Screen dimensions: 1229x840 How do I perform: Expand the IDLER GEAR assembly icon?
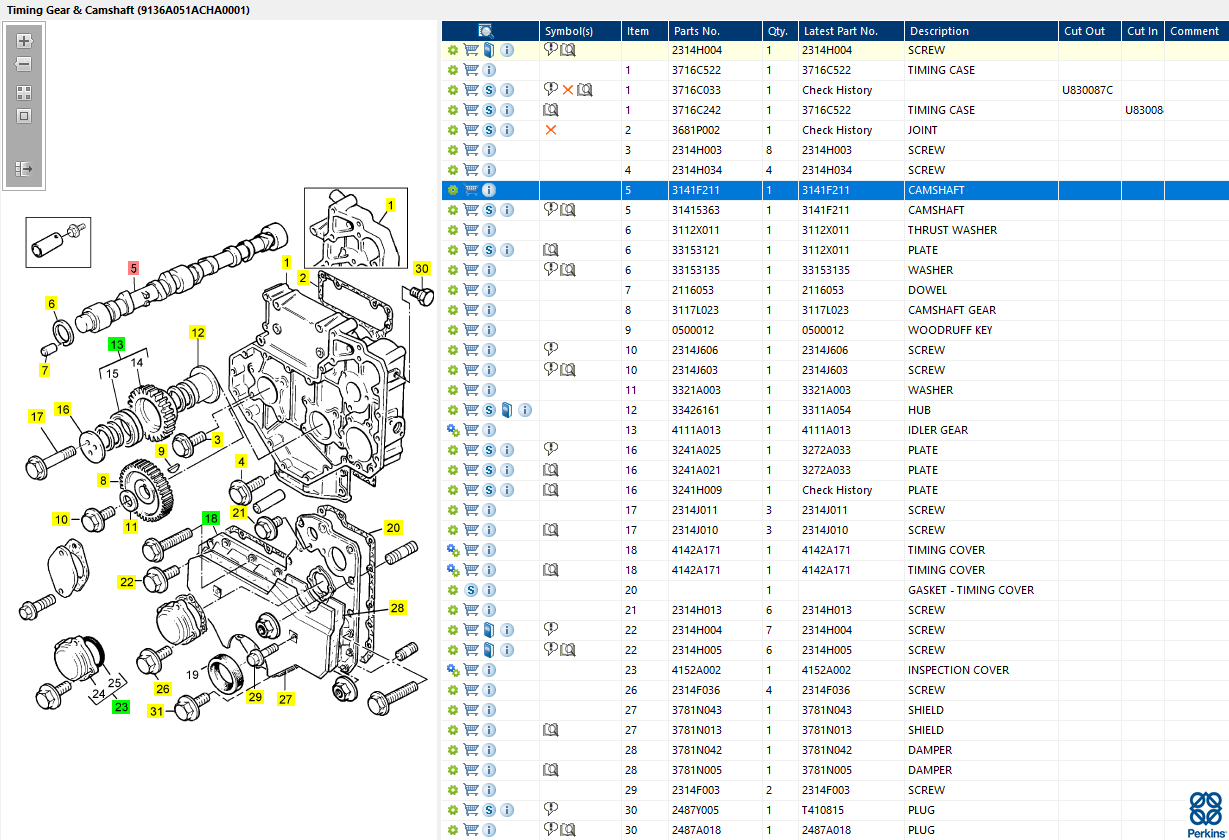click(453, 430)
